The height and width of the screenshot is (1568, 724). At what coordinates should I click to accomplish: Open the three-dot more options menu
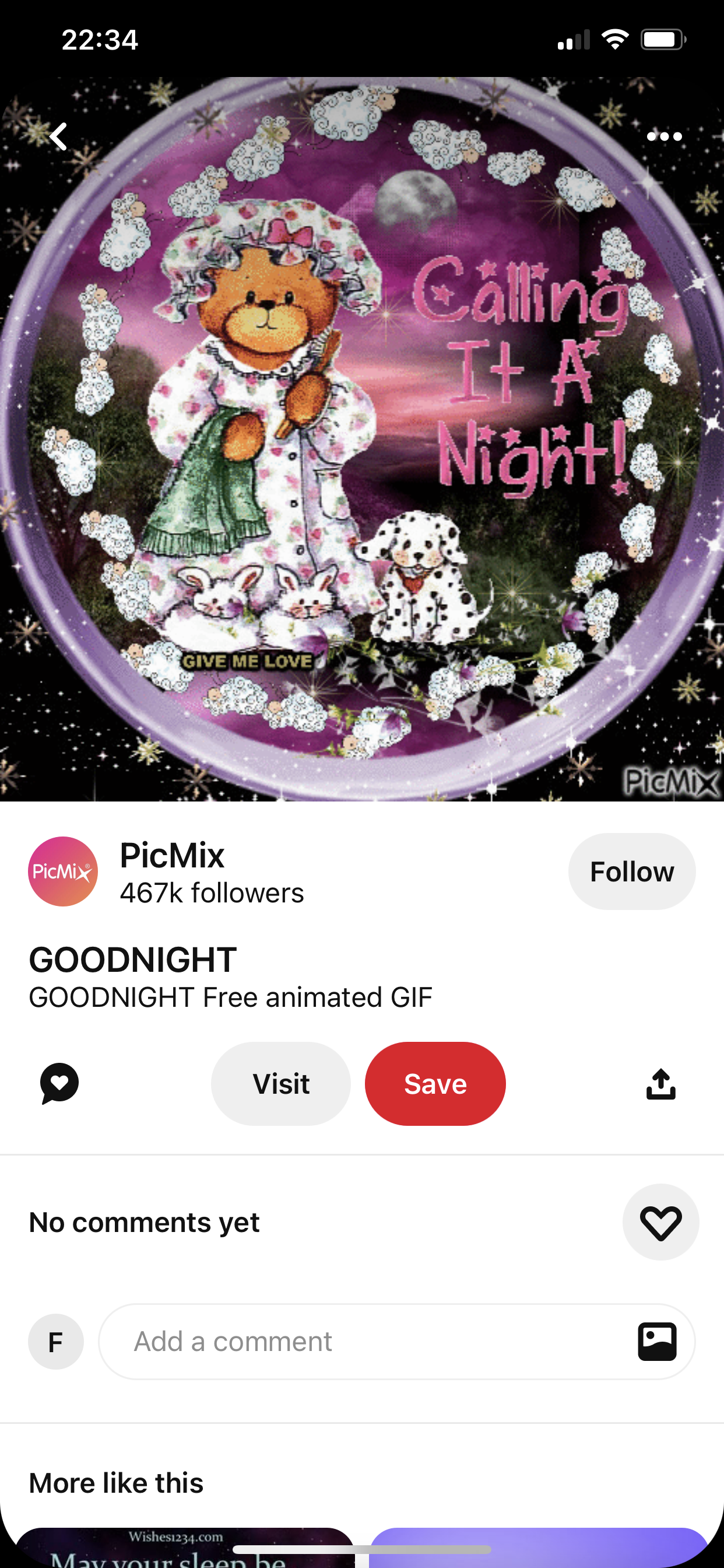[x=664, y=136]
